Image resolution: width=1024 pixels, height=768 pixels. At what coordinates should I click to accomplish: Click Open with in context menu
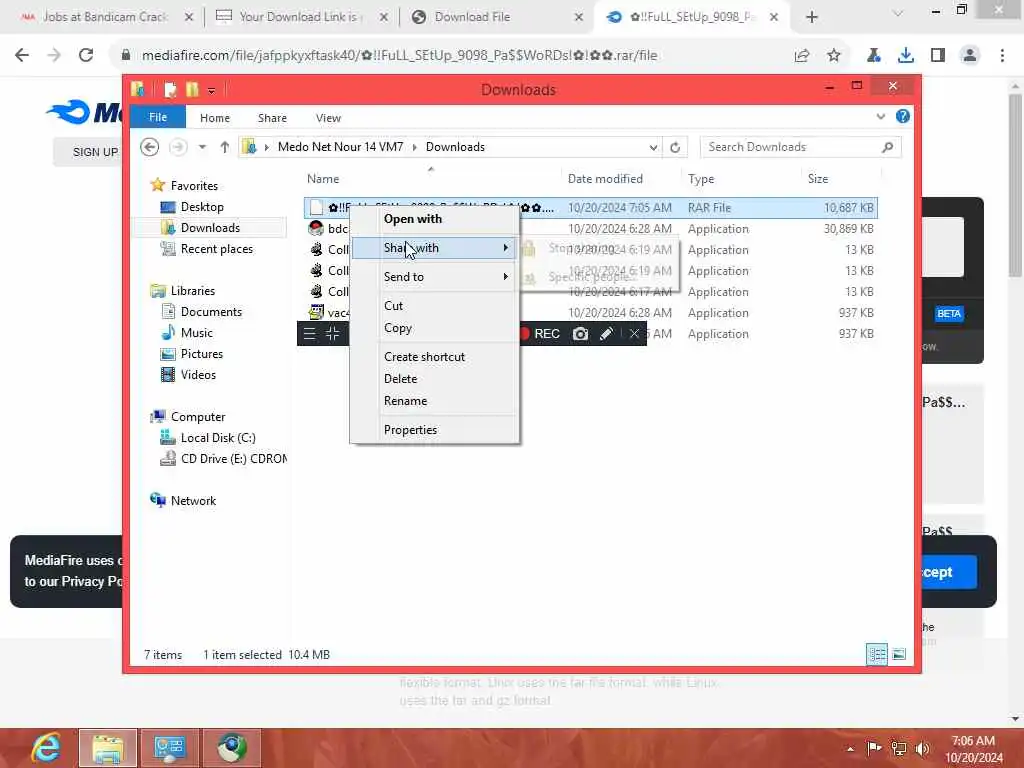pyautogui.click(x=412, y=219)
